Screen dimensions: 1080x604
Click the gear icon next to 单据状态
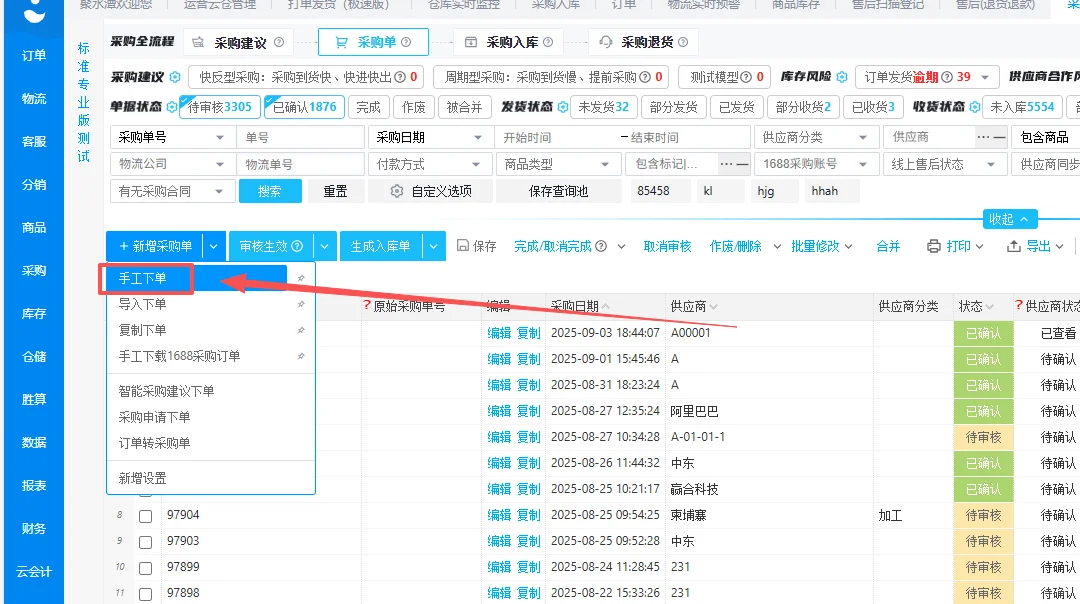[x=172, y=107]
